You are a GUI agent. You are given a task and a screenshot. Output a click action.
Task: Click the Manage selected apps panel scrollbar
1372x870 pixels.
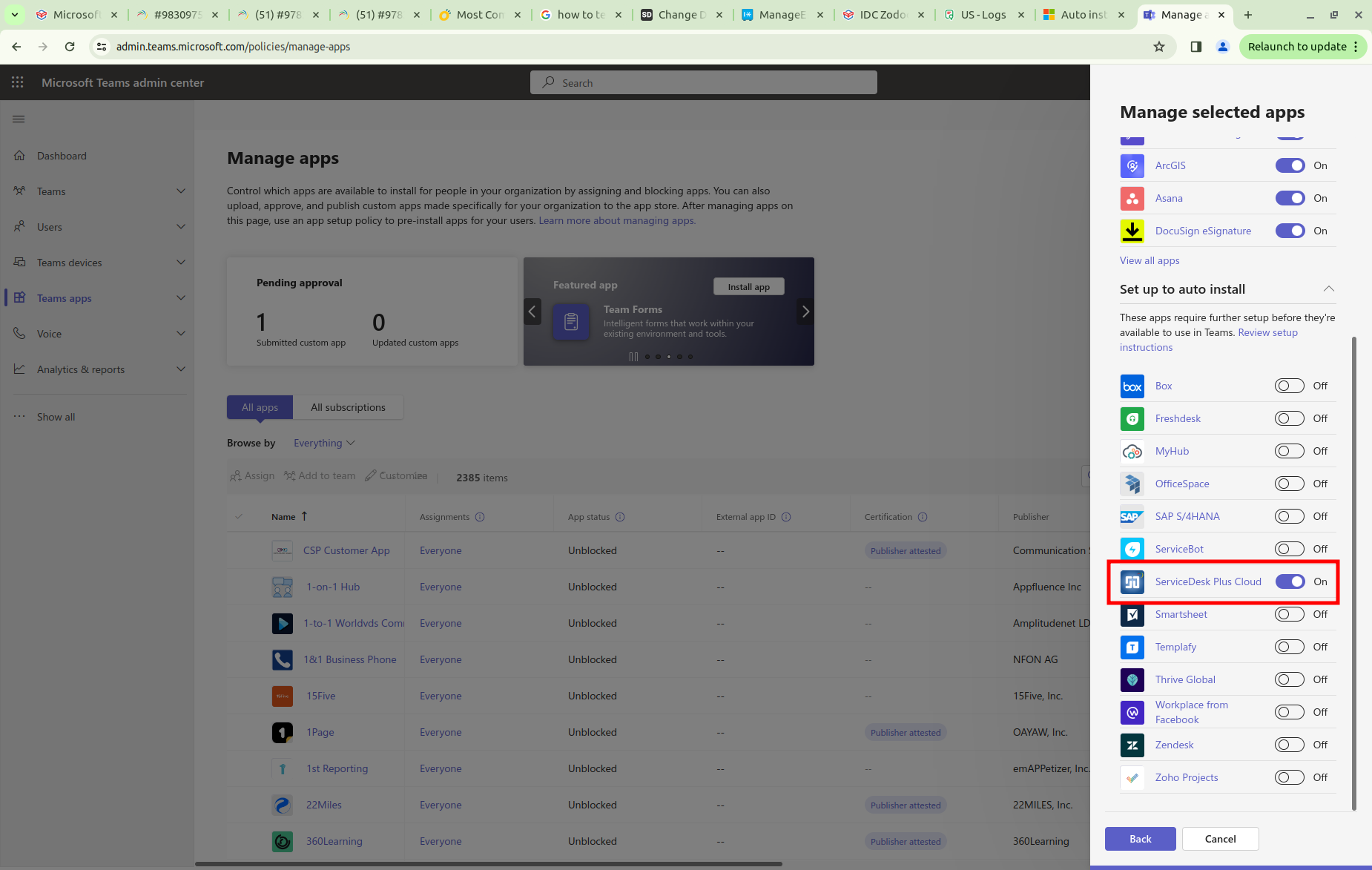(1354, 573)
